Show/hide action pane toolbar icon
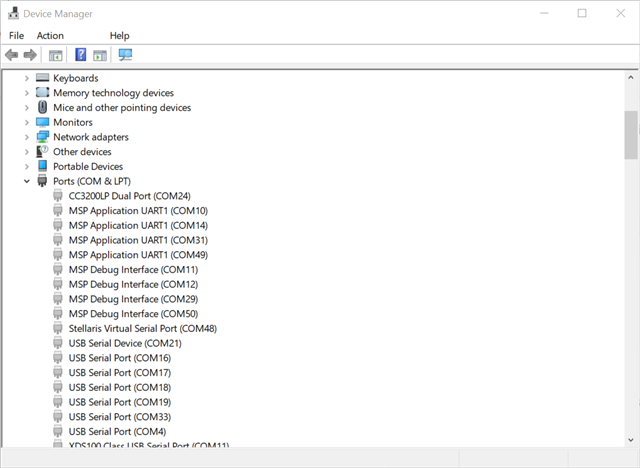The image size is (640, 468). pyautogui.click(x=100, y=55)
